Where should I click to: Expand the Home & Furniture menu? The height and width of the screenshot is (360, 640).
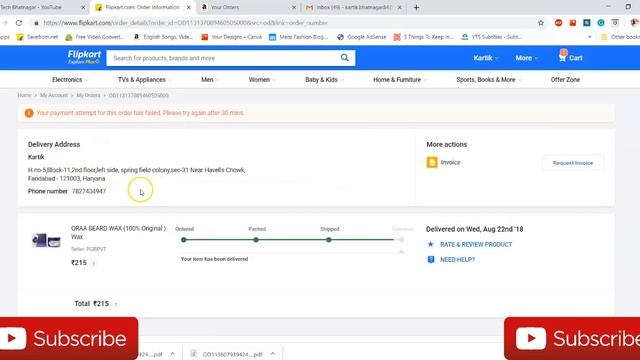pyautogui.click(x=400, y=80)
